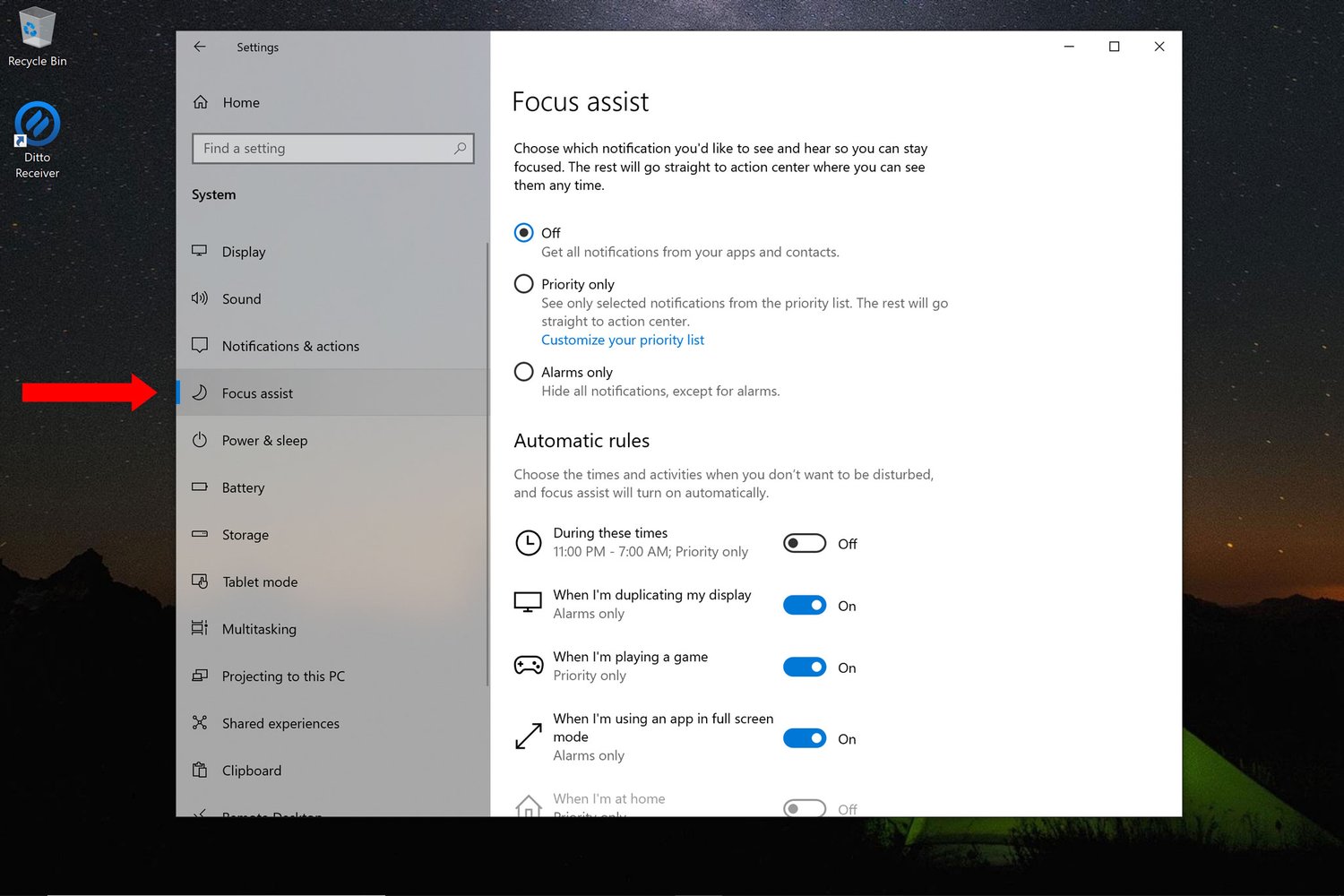Select the Tablet mode icon
The height and width of the screenshot is (896, 1344).
point(200,582)
